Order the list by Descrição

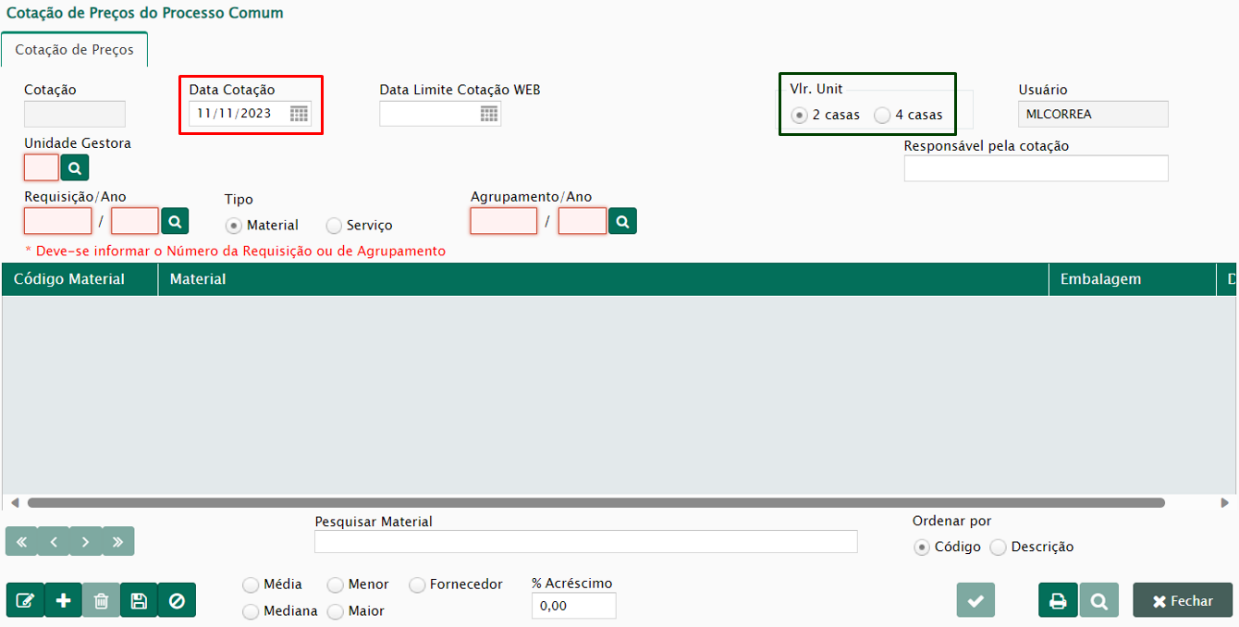998,547
